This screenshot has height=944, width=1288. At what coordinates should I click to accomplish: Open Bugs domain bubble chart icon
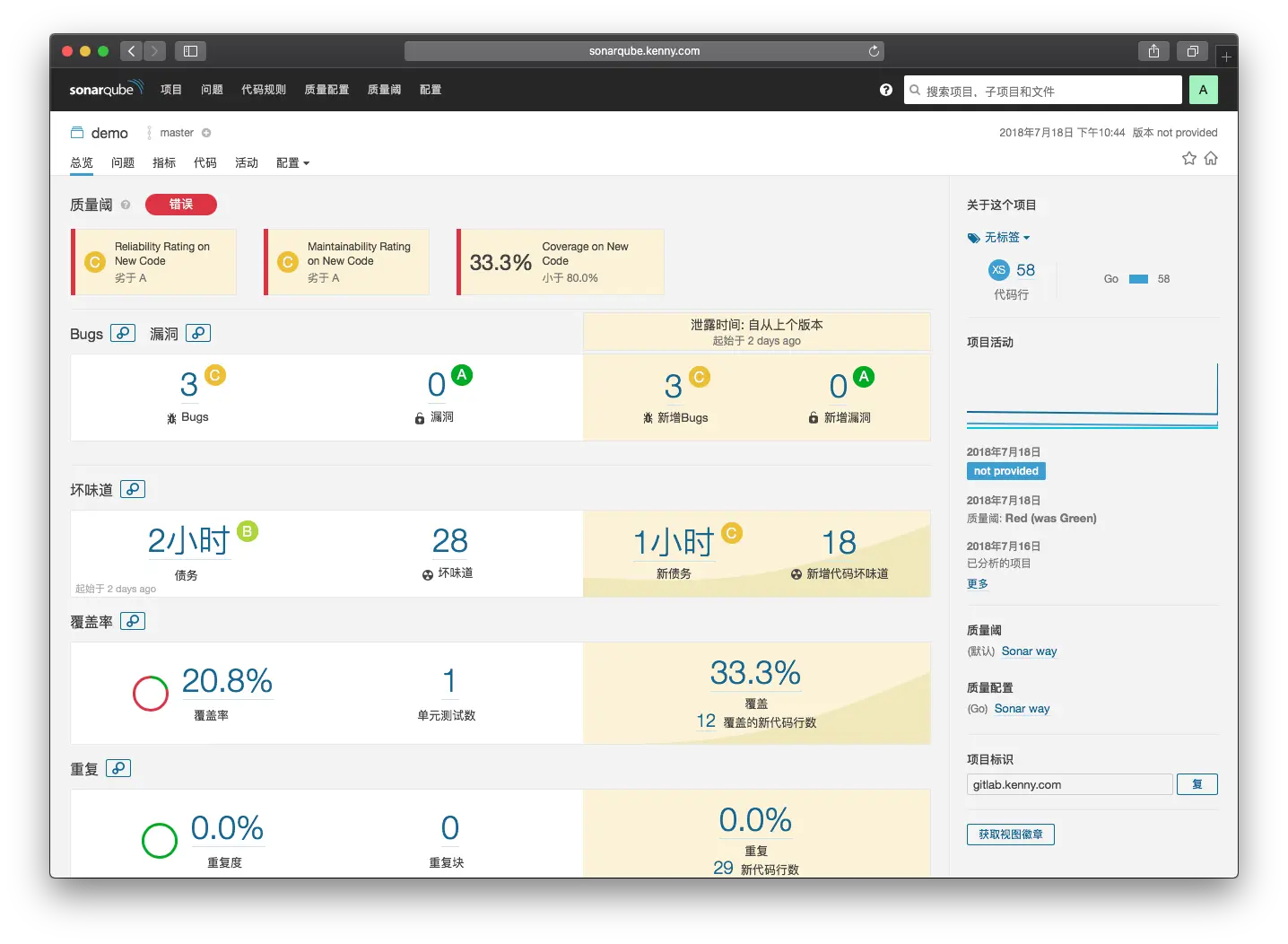click(x=123, y=333)
